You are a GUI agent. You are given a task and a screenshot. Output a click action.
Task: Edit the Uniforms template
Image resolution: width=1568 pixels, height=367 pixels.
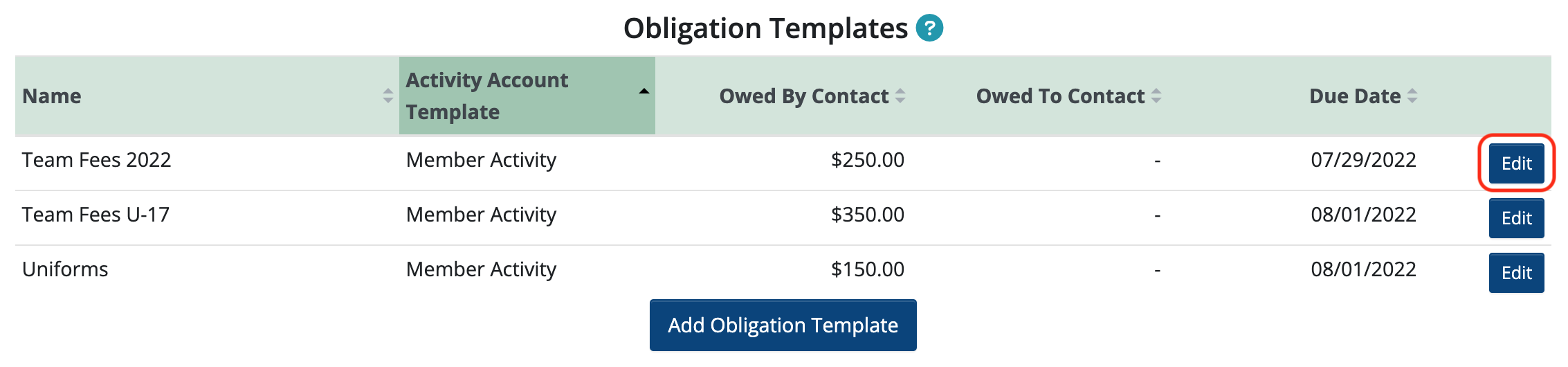tap(1517, 273)
